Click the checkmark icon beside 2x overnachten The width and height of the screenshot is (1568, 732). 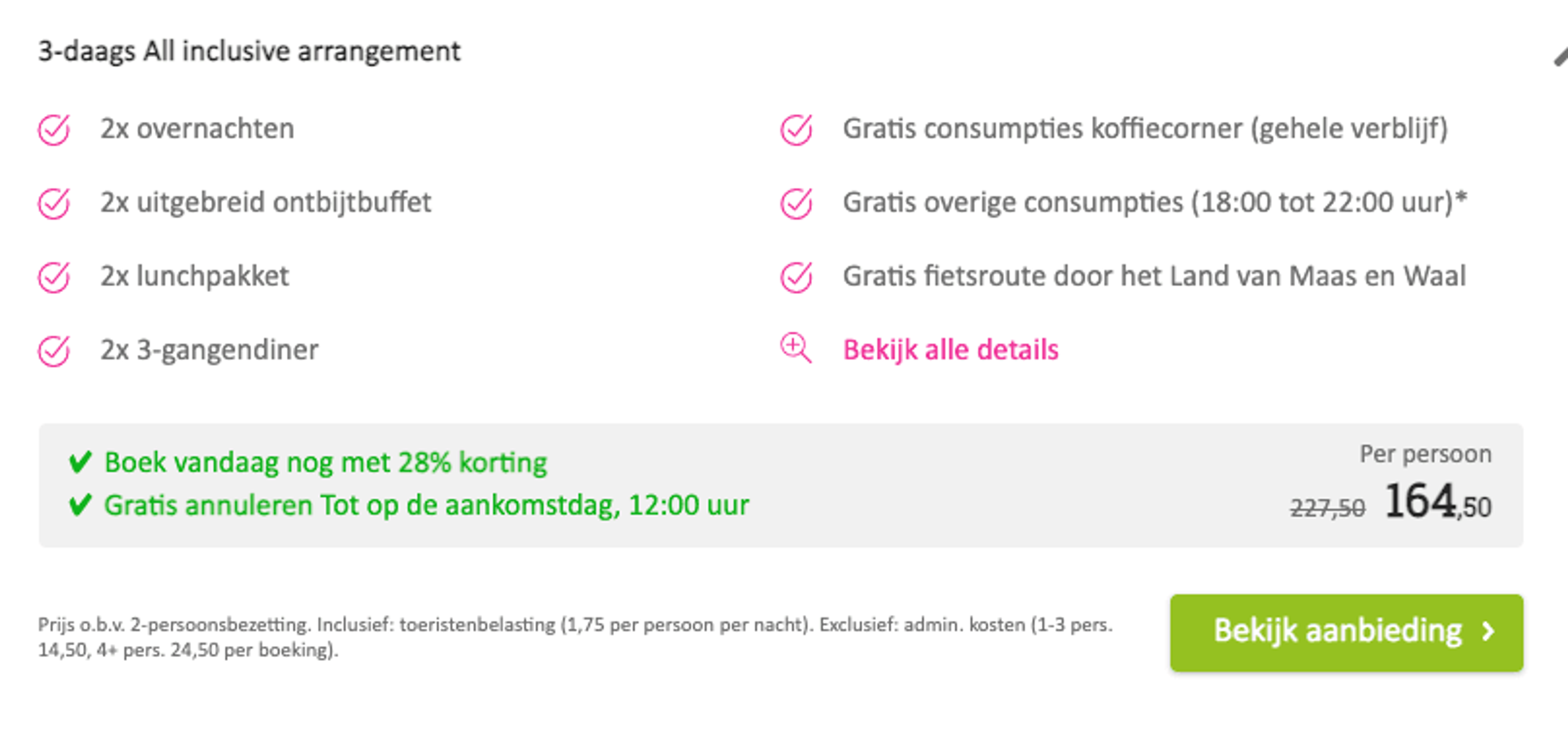(x=53, y=129)
